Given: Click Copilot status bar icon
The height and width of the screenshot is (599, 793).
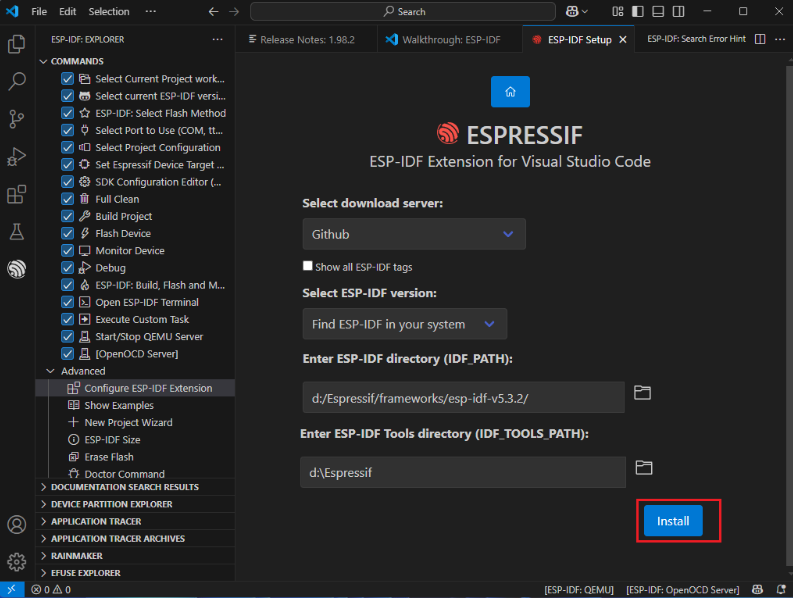Looking at the screenshot, I should 757,589.
